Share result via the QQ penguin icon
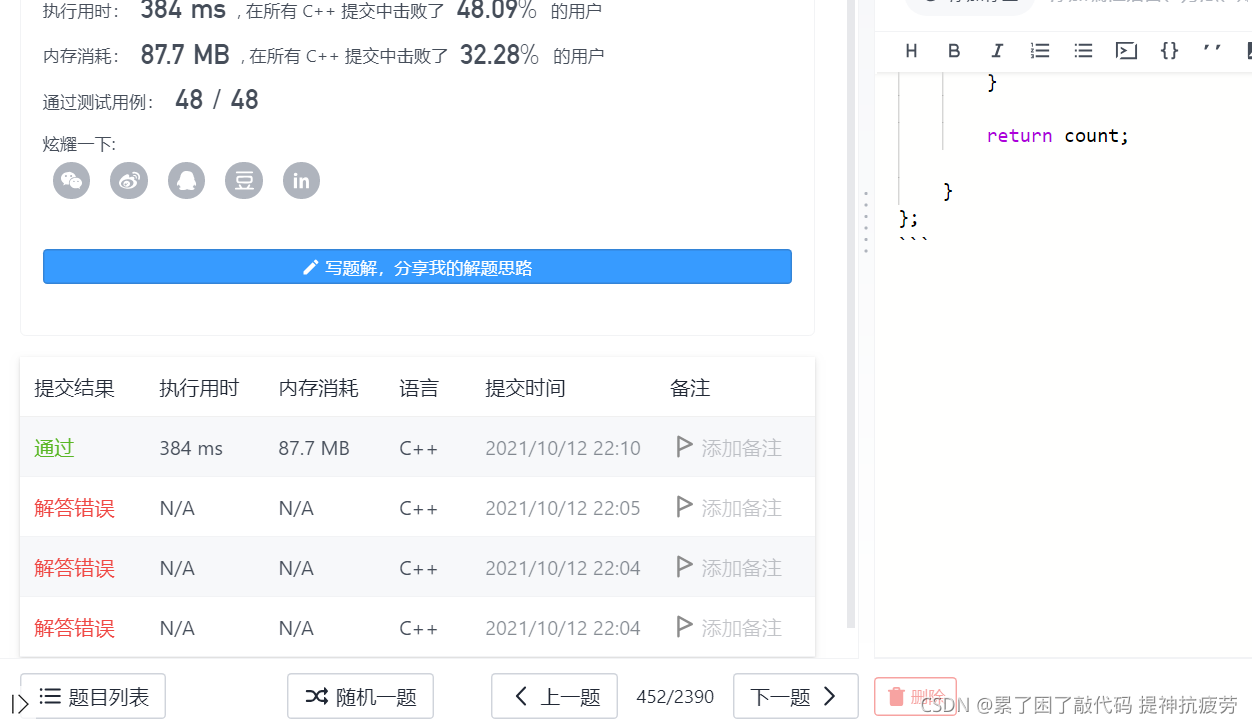This screenshot has width=1252, height=723. [186, 181]
